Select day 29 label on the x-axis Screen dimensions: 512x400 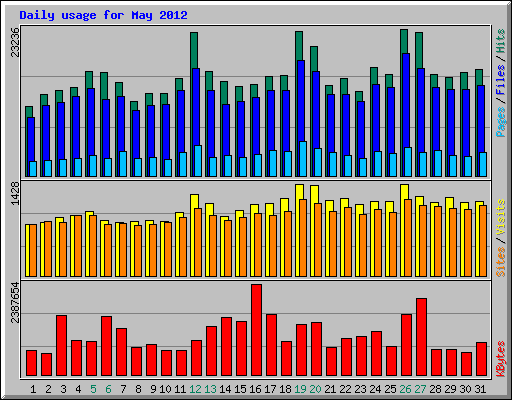[x=450, y=389]
